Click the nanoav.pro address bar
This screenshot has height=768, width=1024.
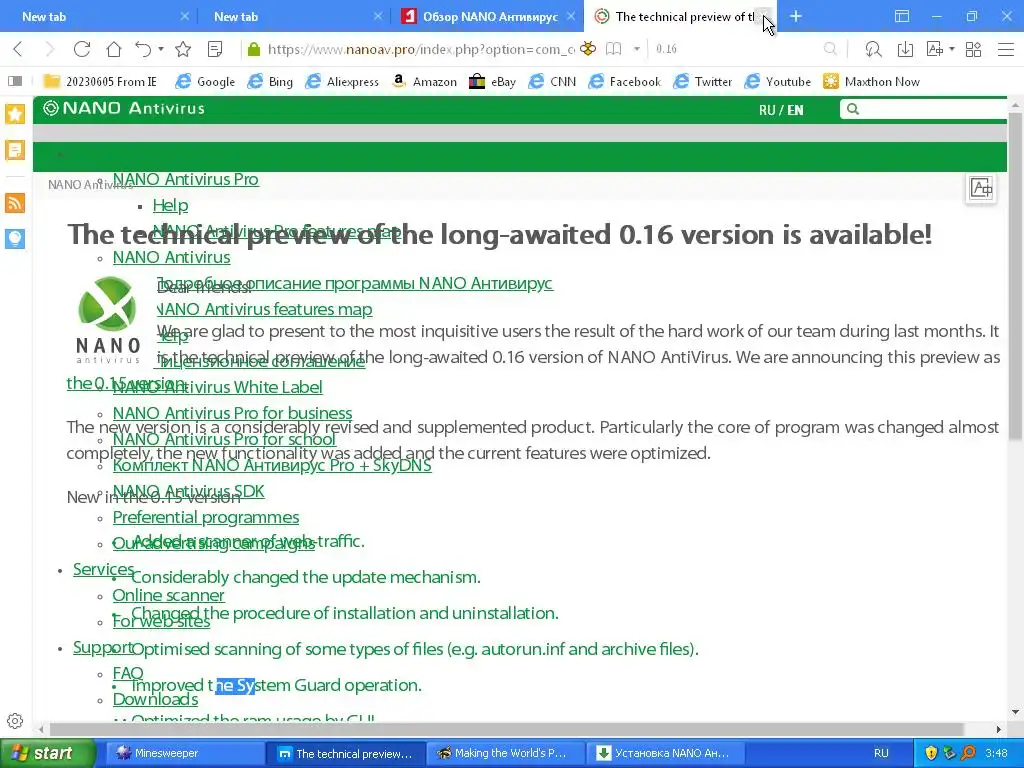[421, 49]
